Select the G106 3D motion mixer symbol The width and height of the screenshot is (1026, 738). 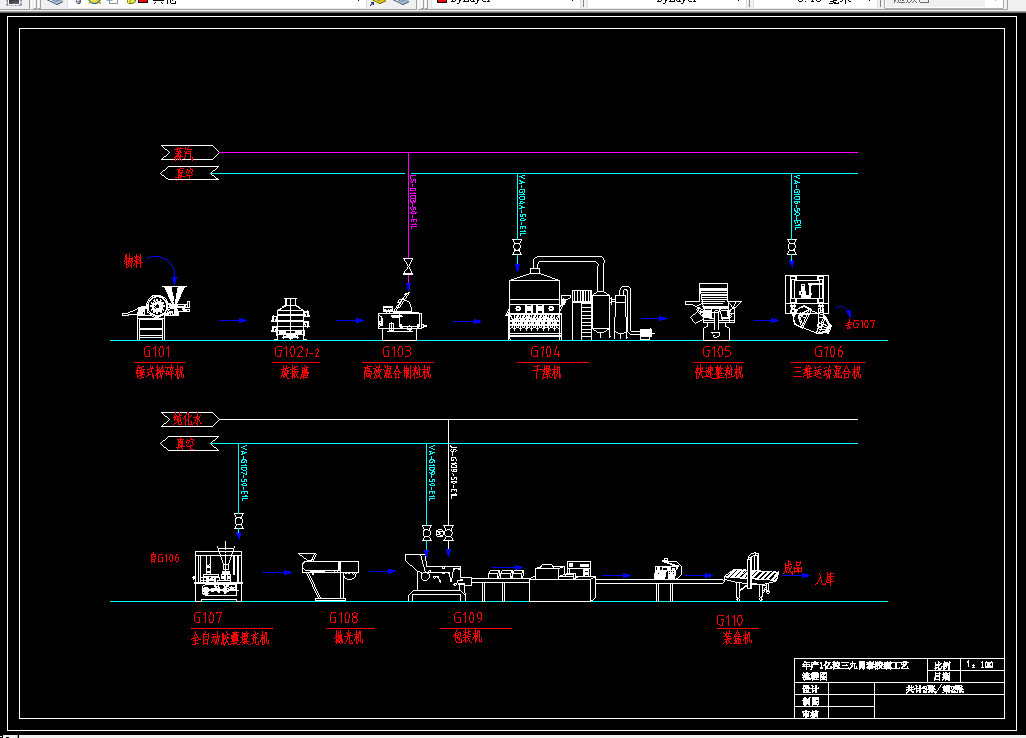point(808,304)
